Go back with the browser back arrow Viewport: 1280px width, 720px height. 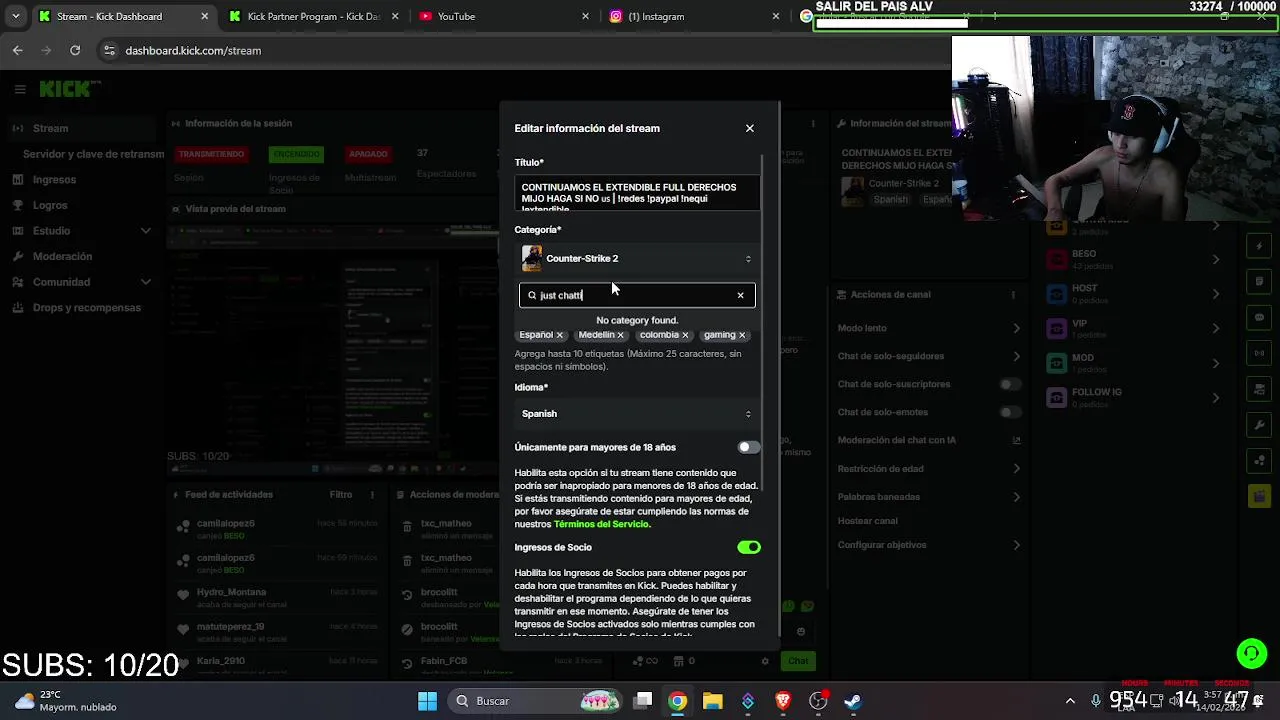[18, 50]
